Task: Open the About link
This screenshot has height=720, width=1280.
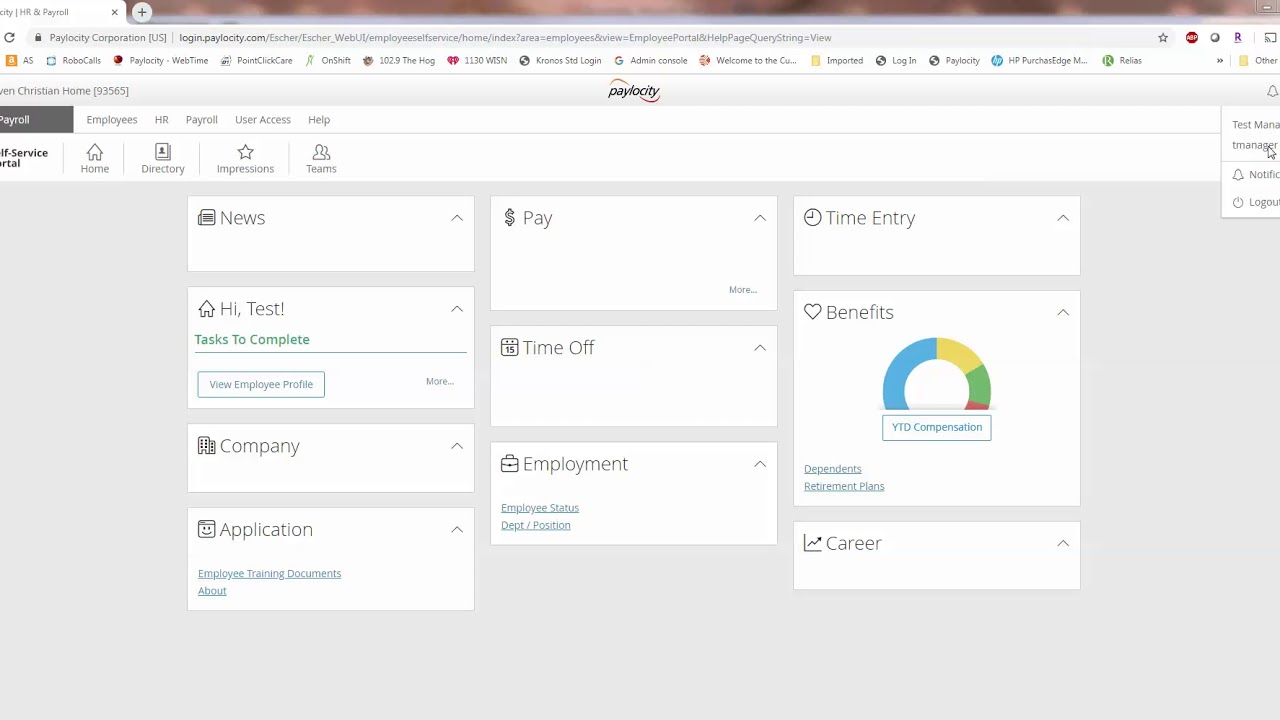Action: (212, 591)
